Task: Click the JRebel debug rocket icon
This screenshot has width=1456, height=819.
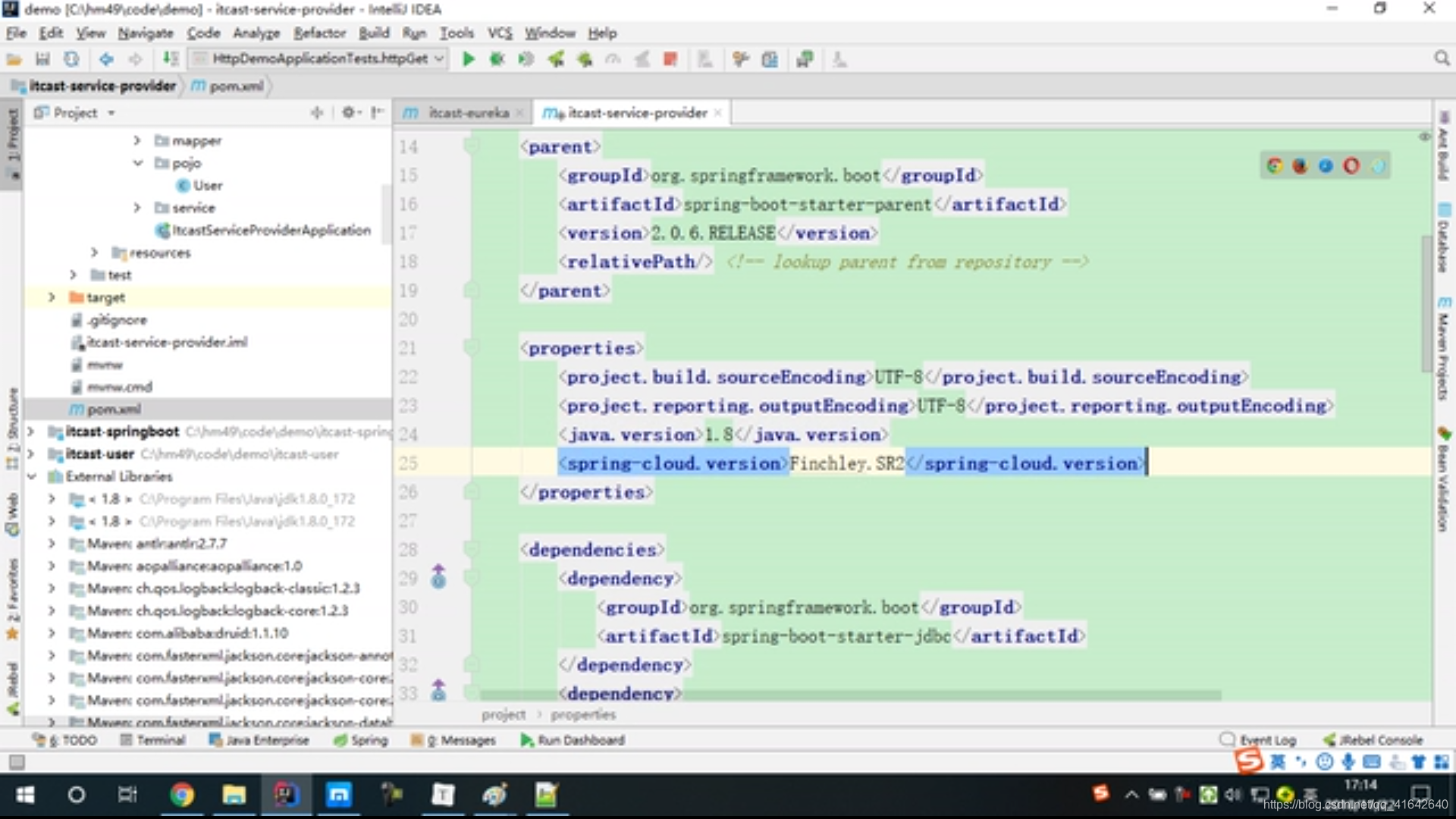Action: pos(585,59)
